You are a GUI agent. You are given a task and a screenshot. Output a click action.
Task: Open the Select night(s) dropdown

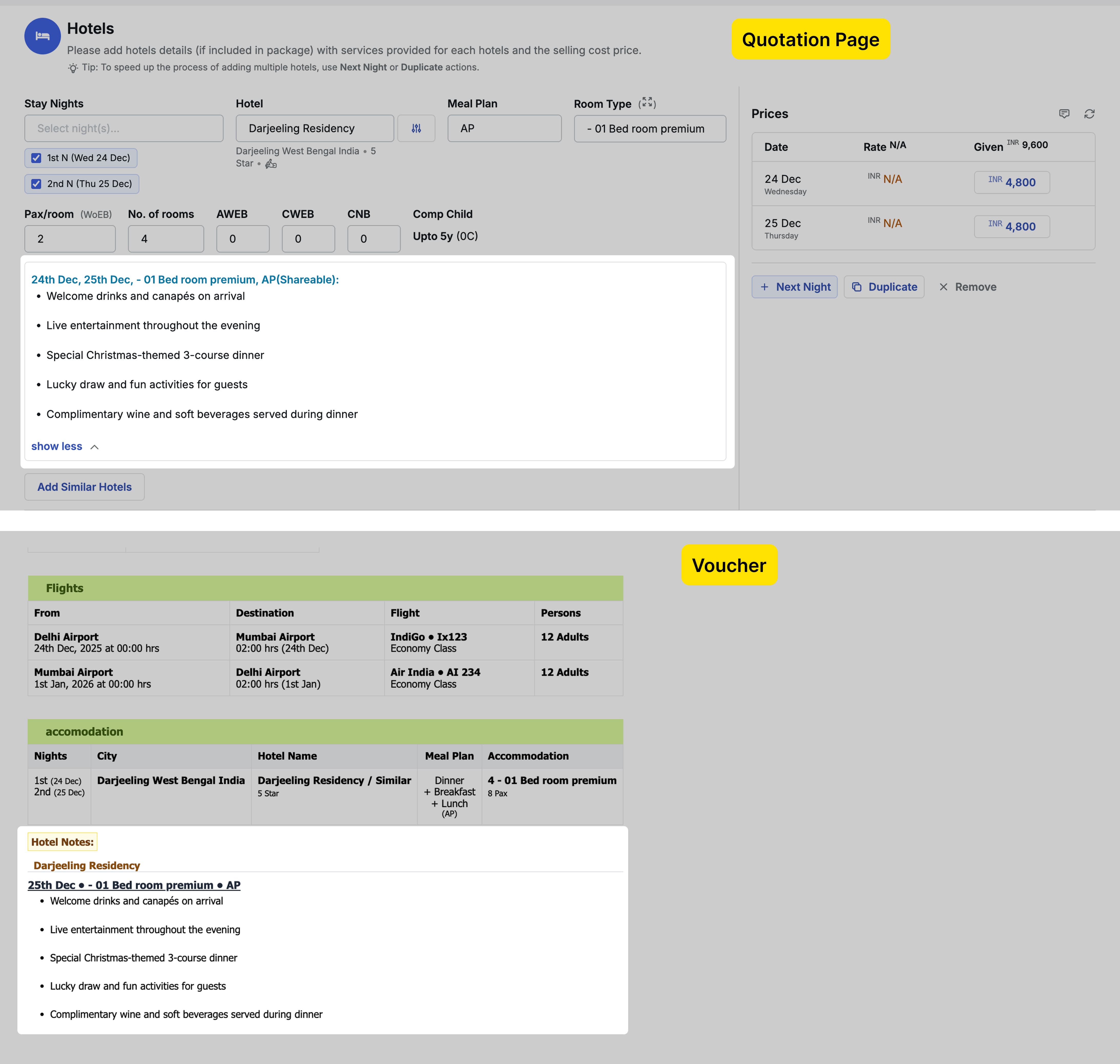(124, 128)
